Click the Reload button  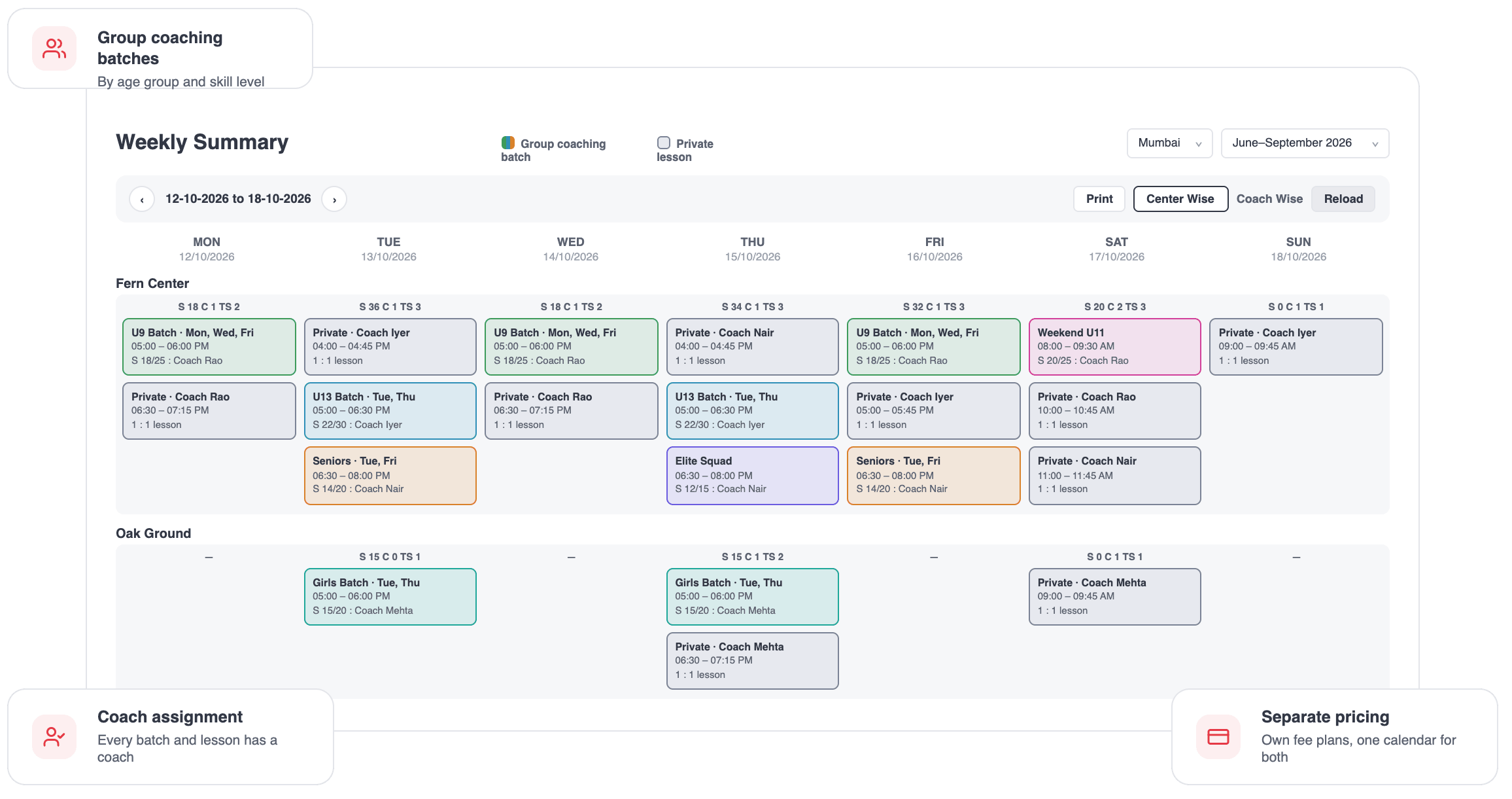1343,199
